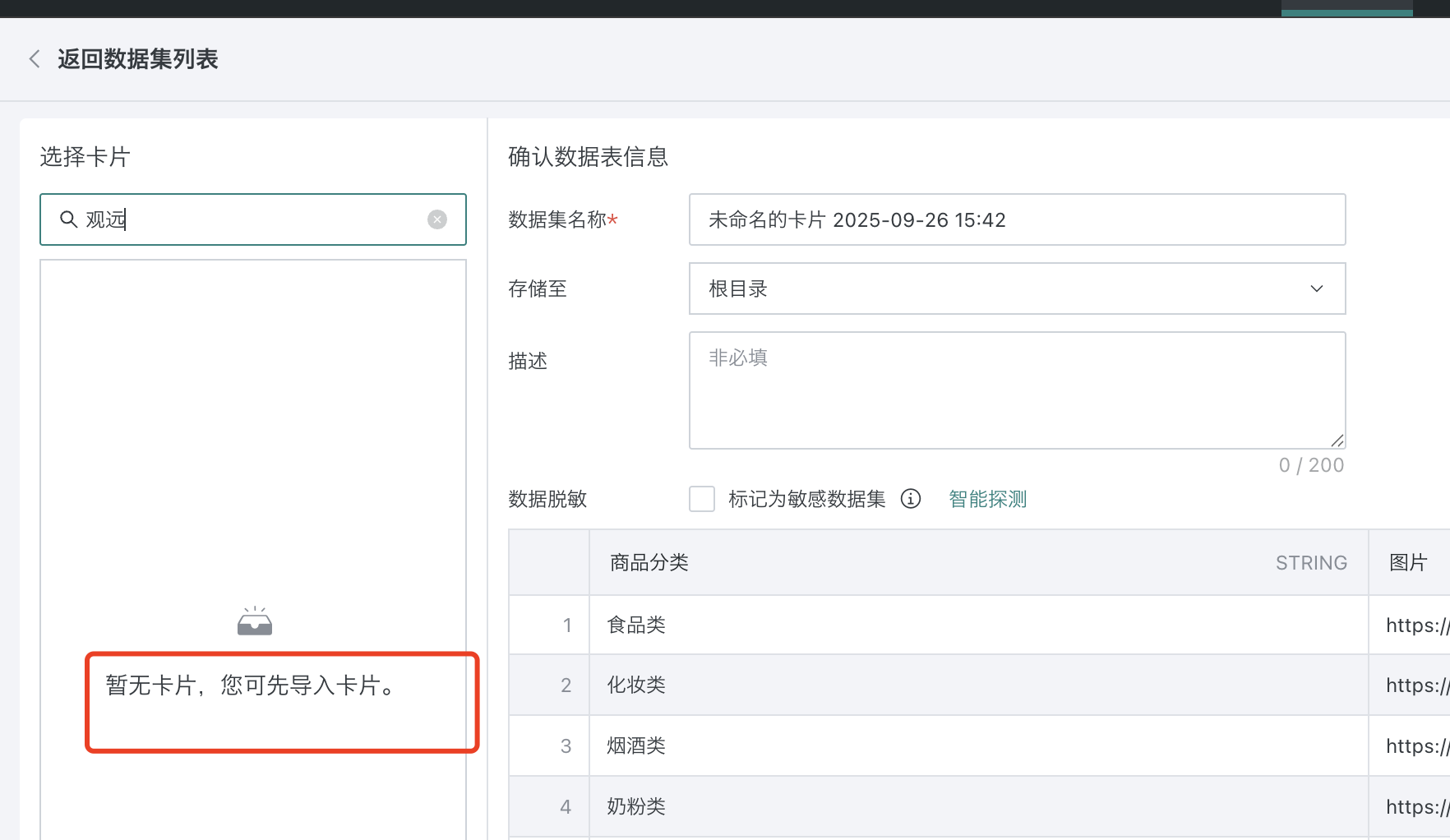This screenshot has width=1450, height=840.
Task: Open the 根目录 storage selector
Action: (986, 288)
